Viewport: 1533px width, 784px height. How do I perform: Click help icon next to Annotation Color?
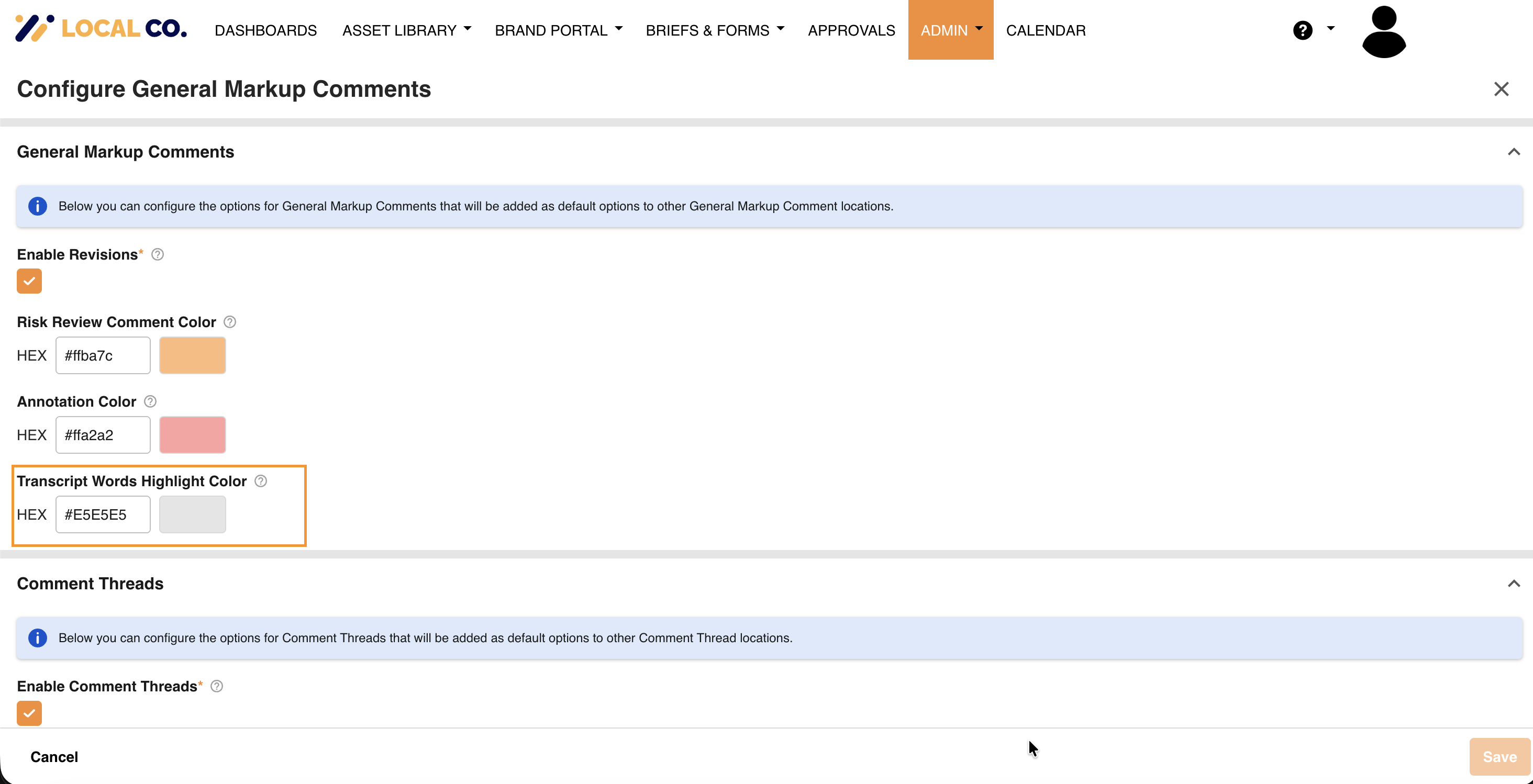point(150,401)
